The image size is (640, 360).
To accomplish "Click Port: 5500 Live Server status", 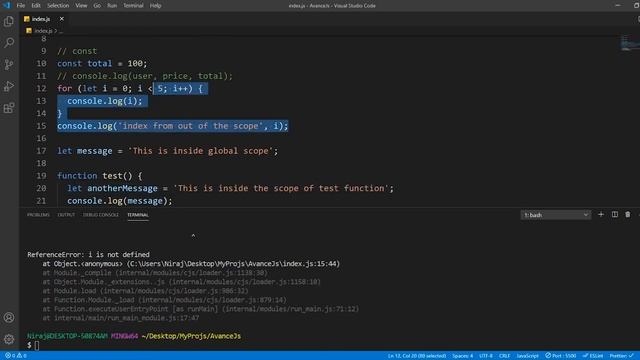I will 561,356.
